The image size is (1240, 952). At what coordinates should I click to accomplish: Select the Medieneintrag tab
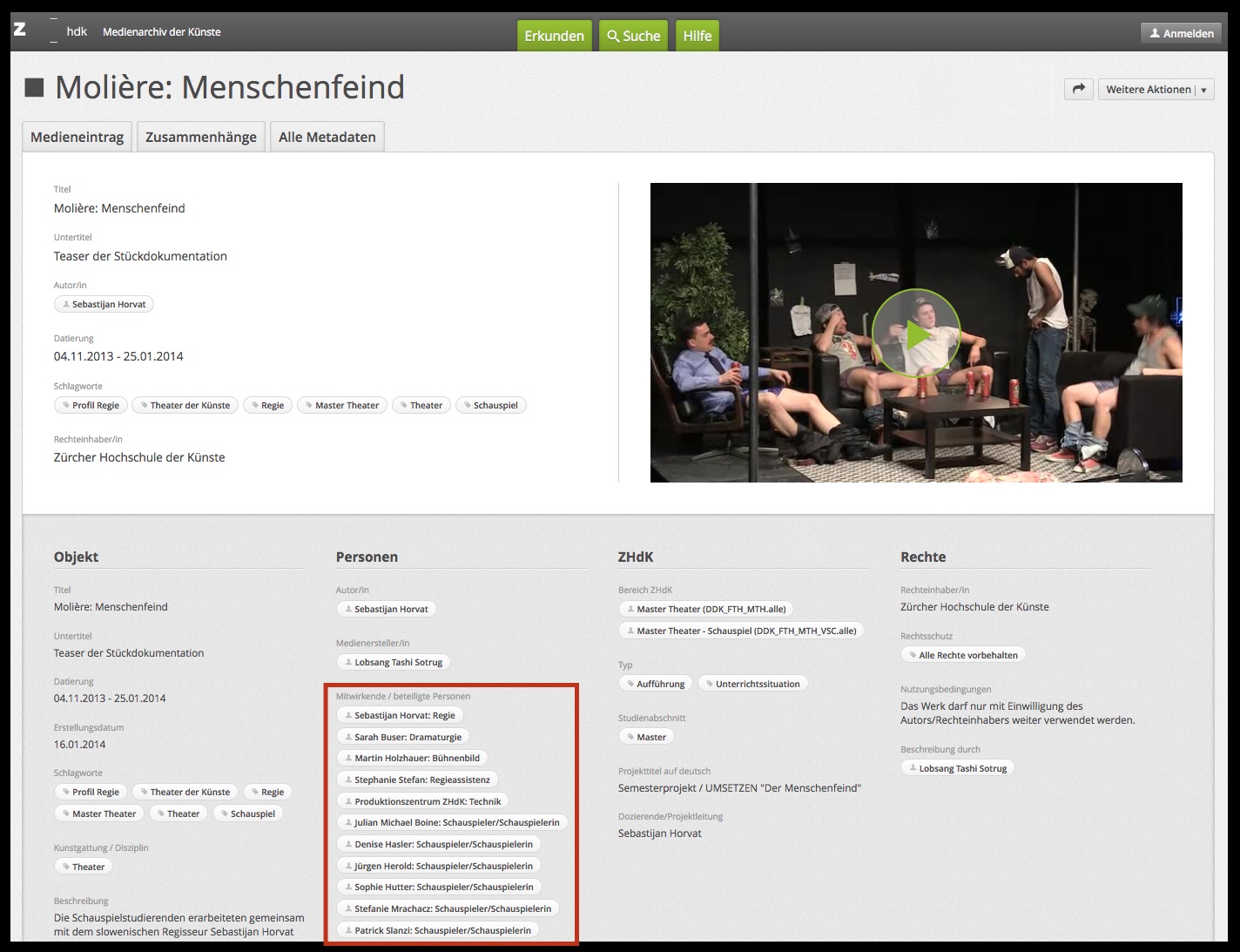77,137
